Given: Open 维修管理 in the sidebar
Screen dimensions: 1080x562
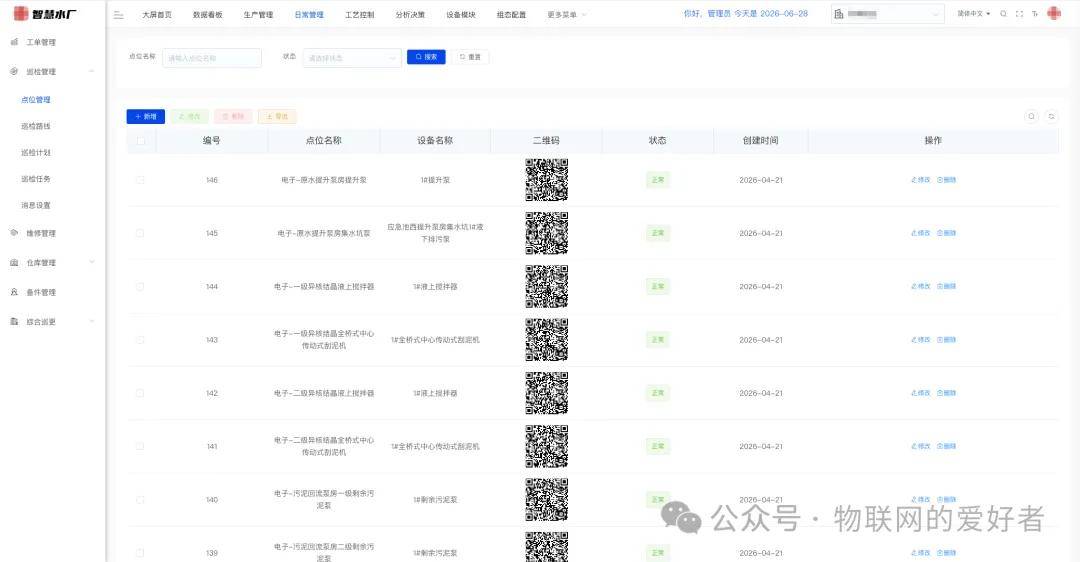Looking at the screenshot, I should [41, 233].
